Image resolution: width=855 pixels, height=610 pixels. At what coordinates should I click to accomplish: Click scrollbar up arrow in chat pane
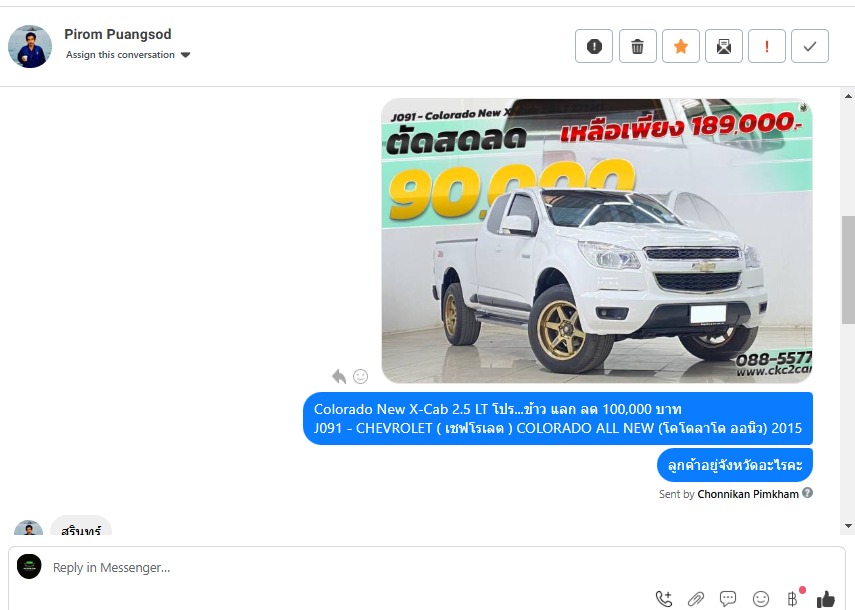[x=848, y=96]
